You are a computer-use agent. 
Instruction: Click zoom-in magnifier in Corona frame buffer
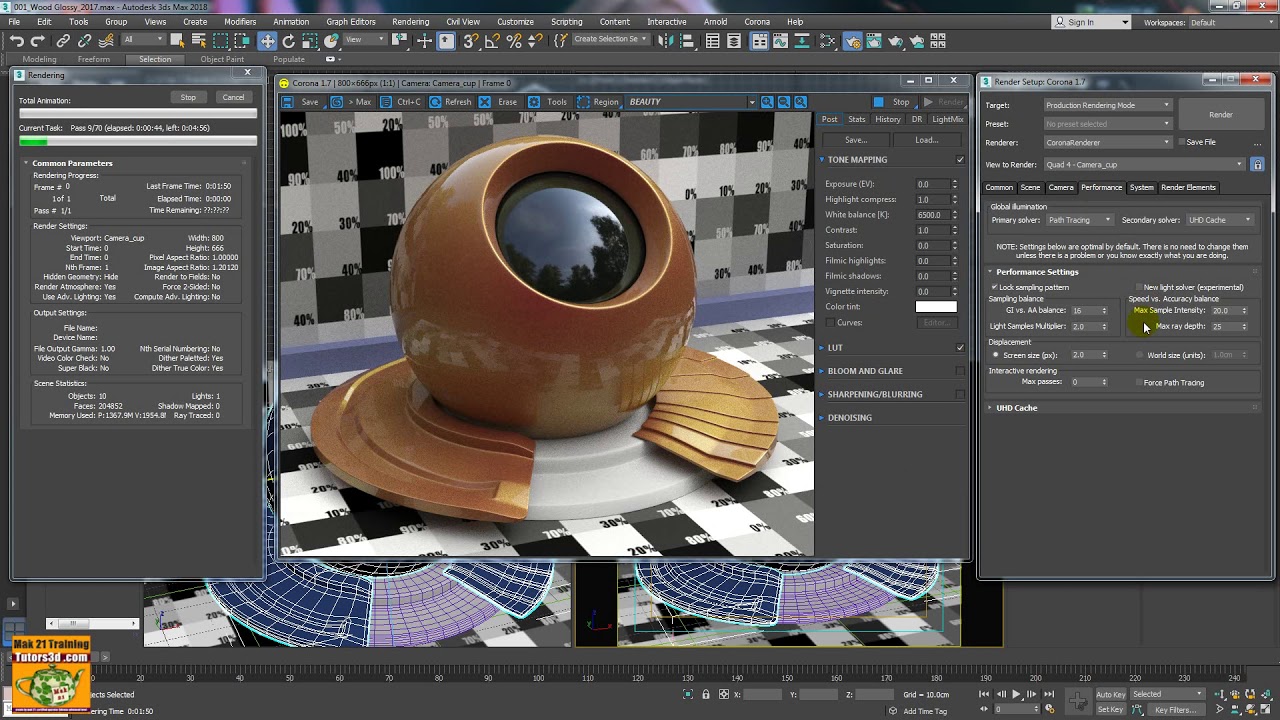pos(767,102)
